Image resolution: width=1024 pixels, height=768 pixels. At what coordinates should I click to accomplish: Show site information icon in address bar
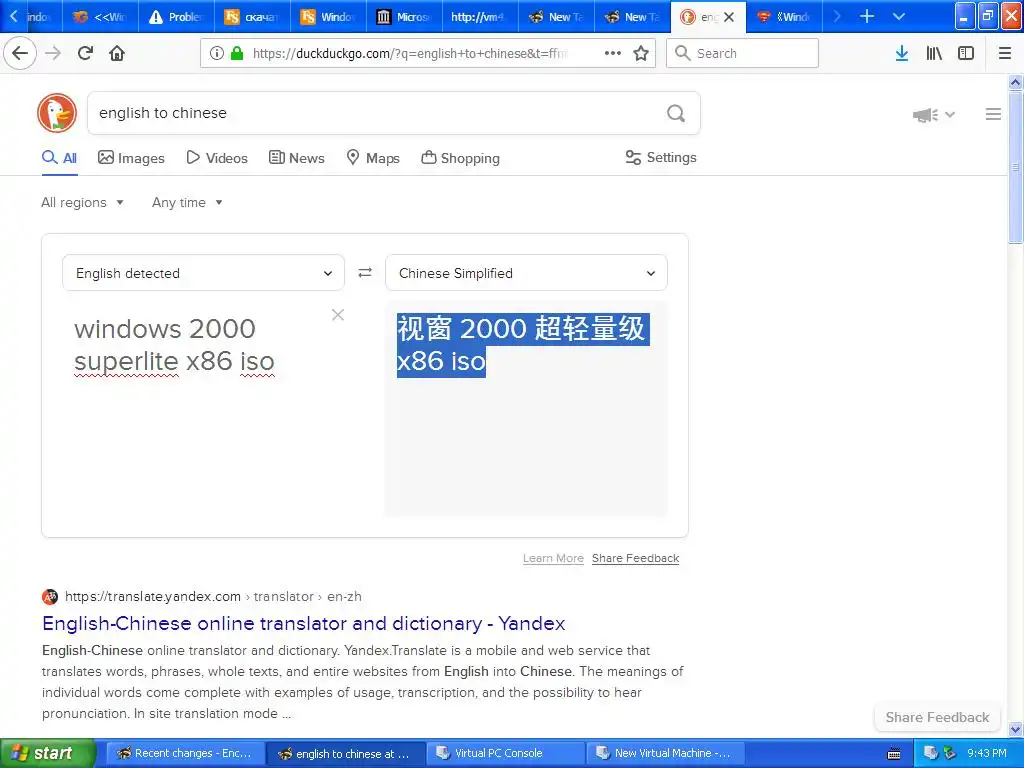coord(217,53)
